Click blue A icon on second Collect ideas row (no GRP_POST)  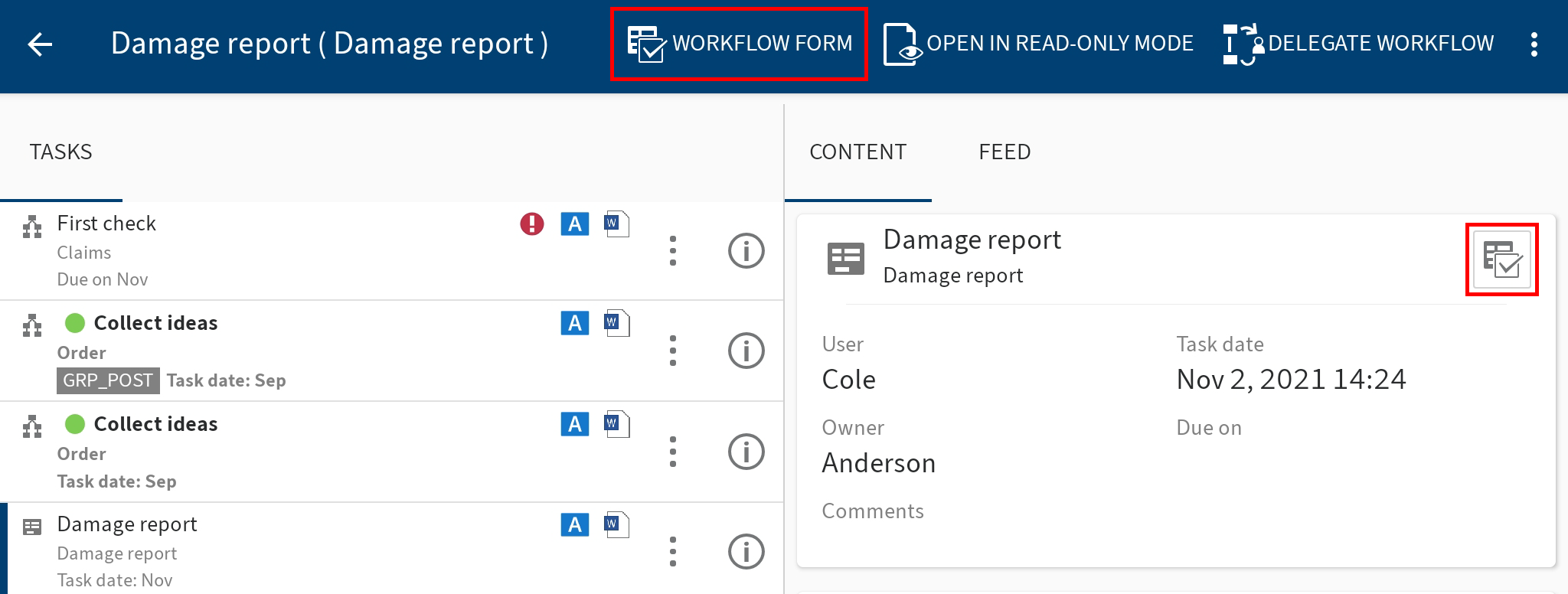click(x=575, y=424)
